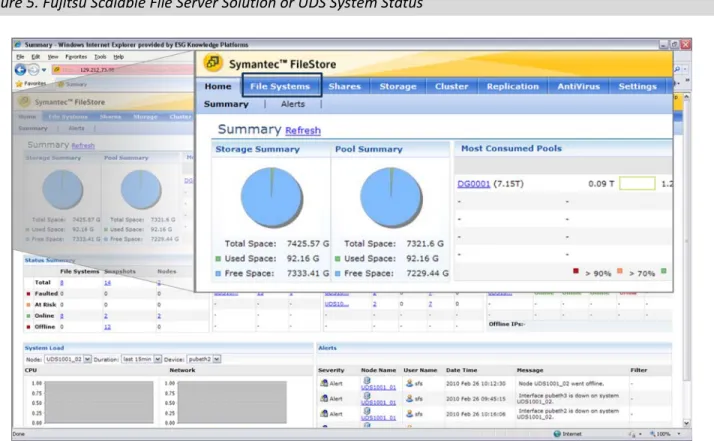
Task: Click sfs user icon in 10:12:30 row
Action: [x=409, y=383]
